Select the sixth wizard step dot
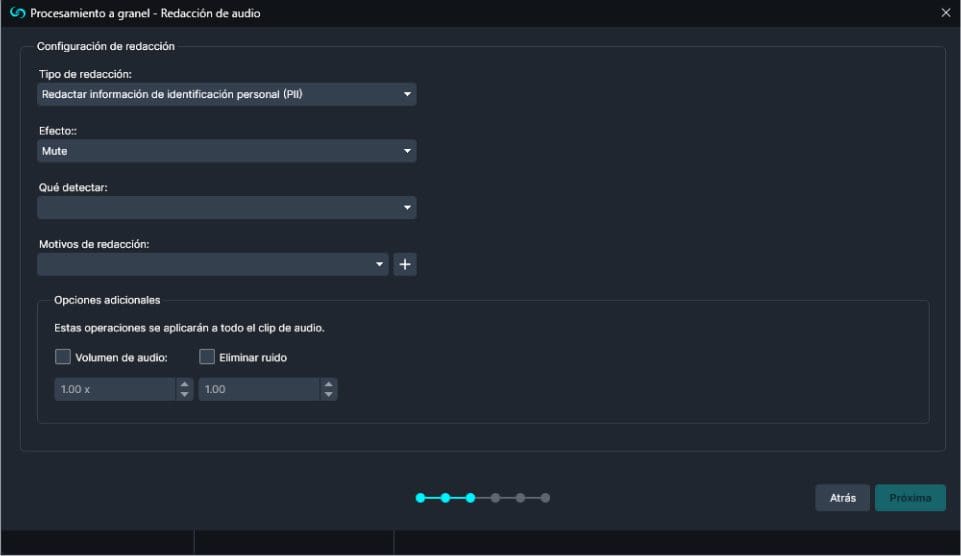The width and height of the screenshot is (961, 556). pyautogui.click(x=545, y=498)
